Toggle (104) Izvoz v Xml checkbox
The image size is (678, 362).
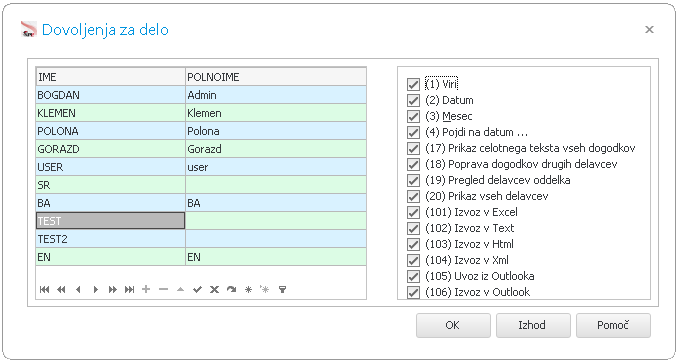[x=413, y=260]
